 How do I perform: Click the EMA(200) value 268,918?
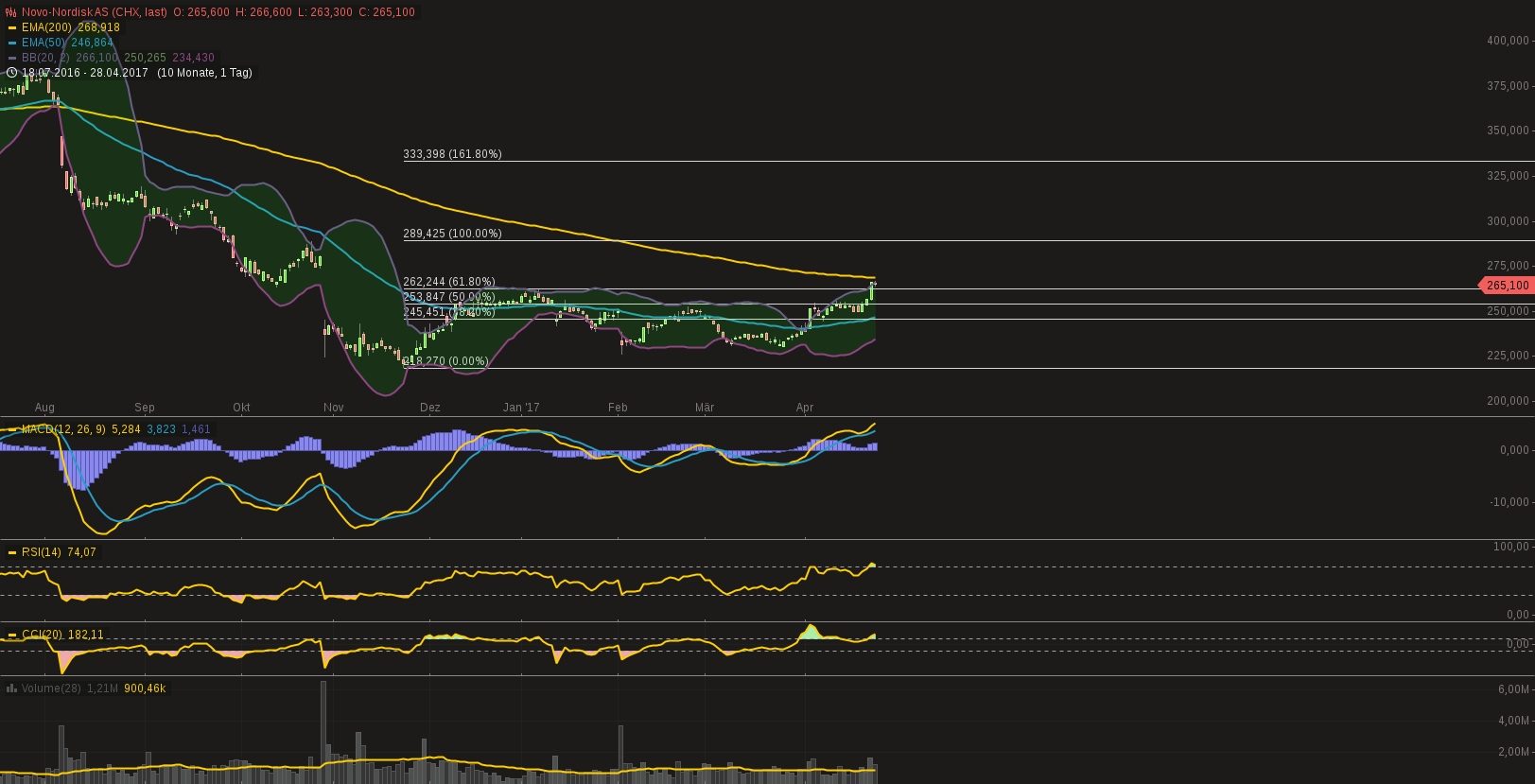[98, 27]
